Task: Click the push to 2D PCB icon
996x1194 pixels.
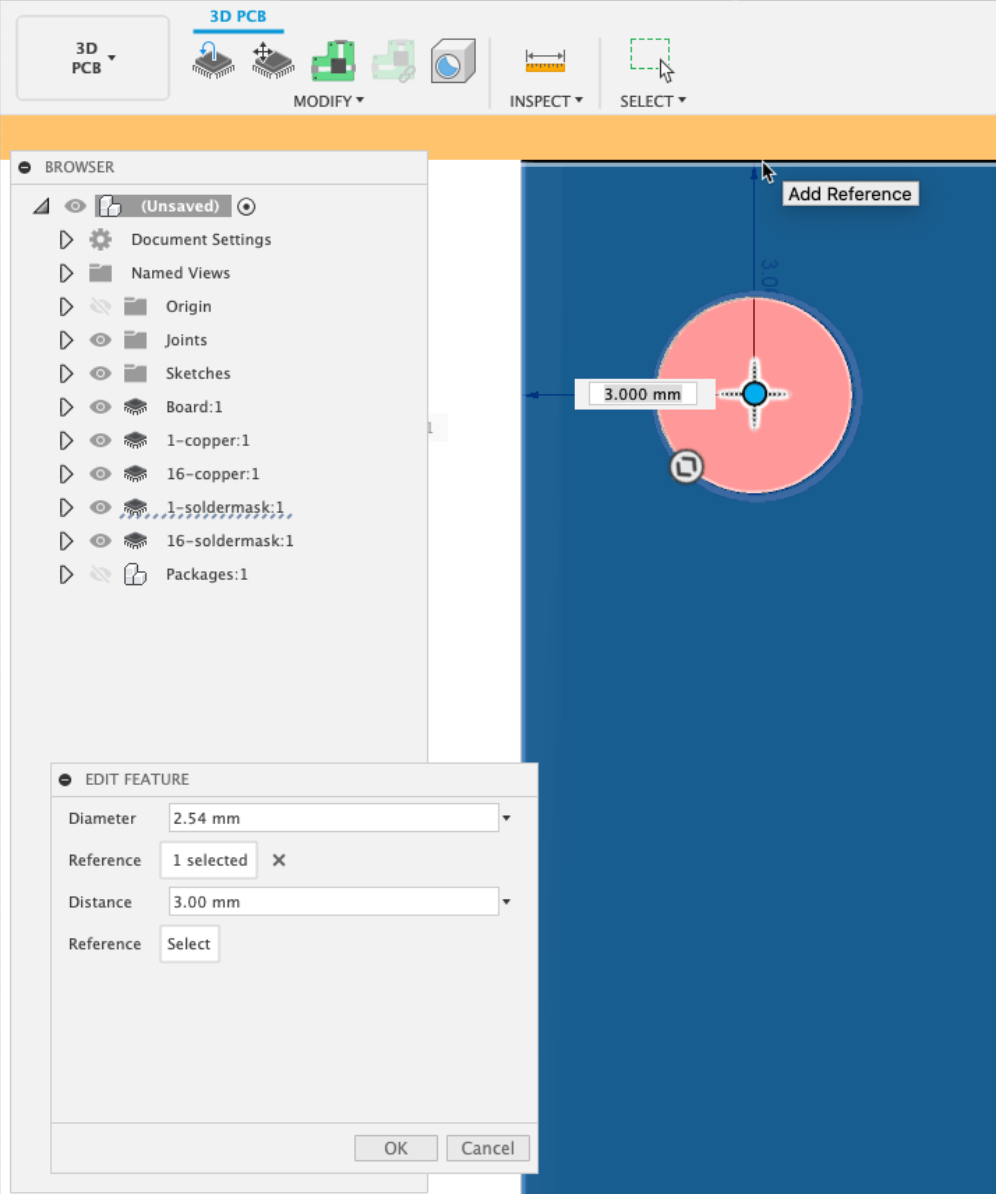Action: pos(212,60)
